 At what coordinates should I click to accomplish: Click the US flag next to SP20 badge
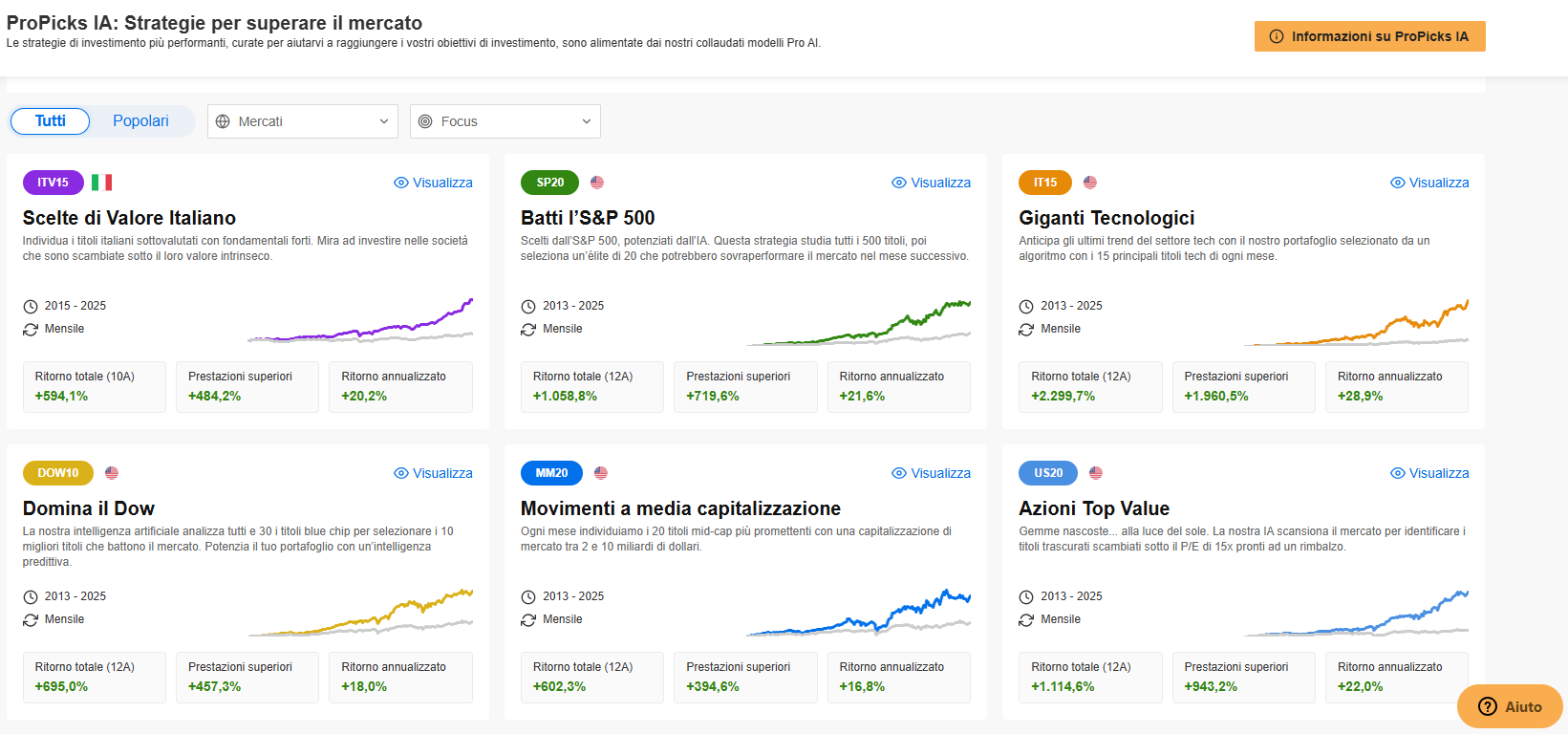(597, 183)
